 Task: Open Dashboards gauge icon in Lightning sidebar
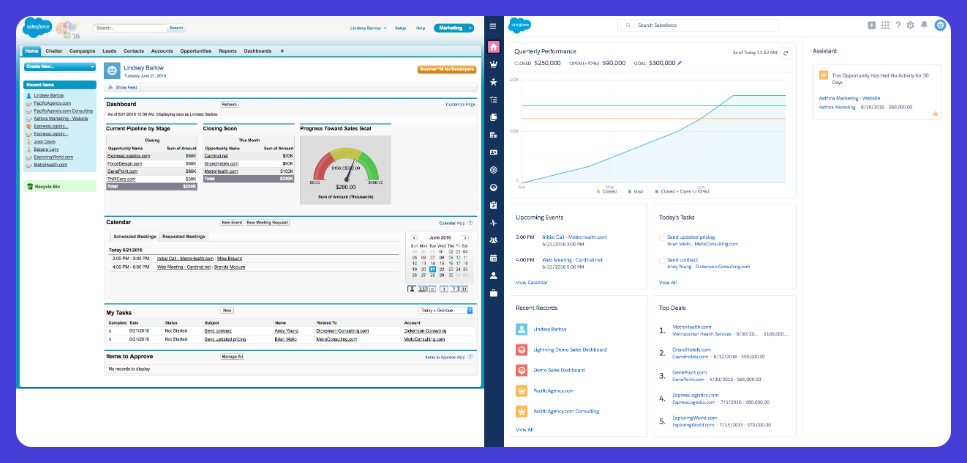(493, 187)
